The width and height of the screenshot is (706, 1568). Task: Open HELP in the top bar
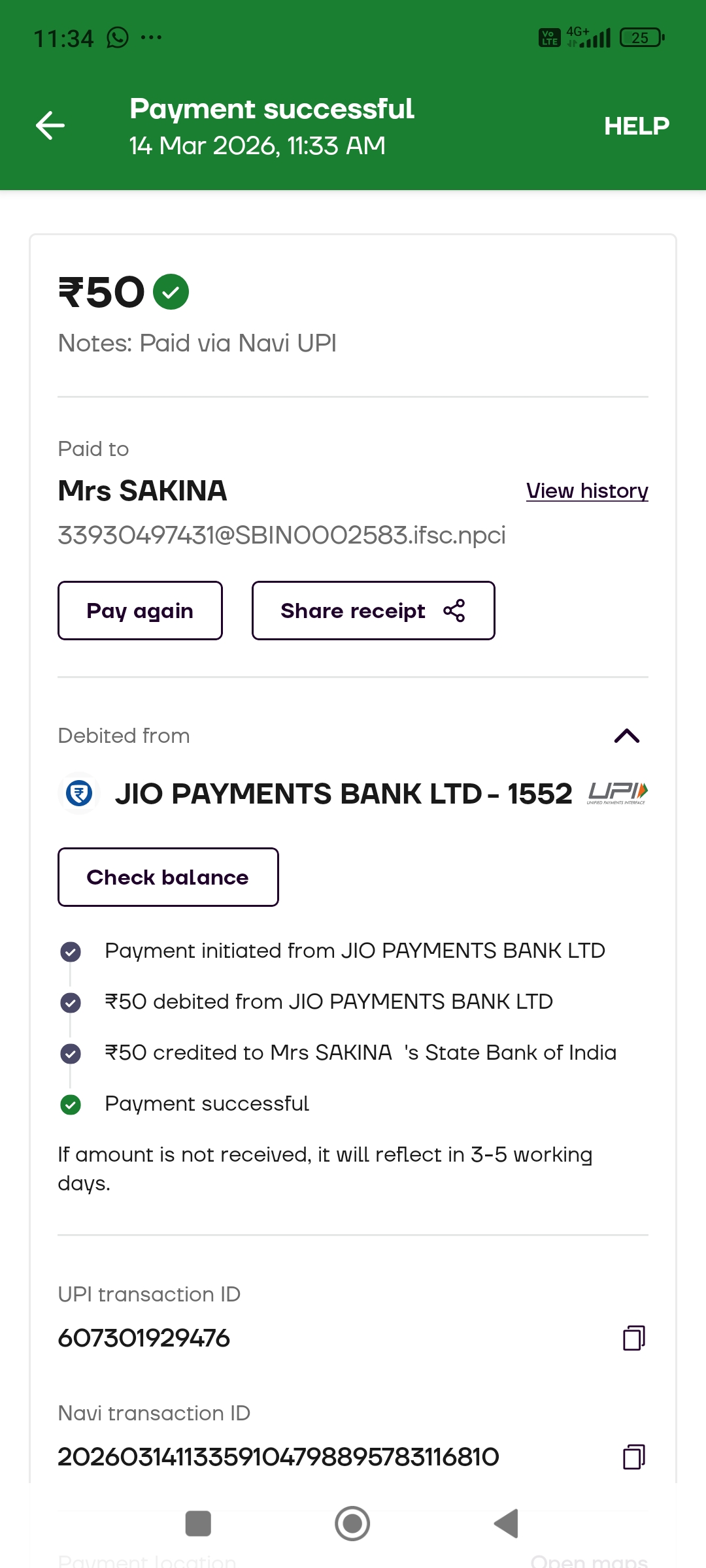(636, 126)
